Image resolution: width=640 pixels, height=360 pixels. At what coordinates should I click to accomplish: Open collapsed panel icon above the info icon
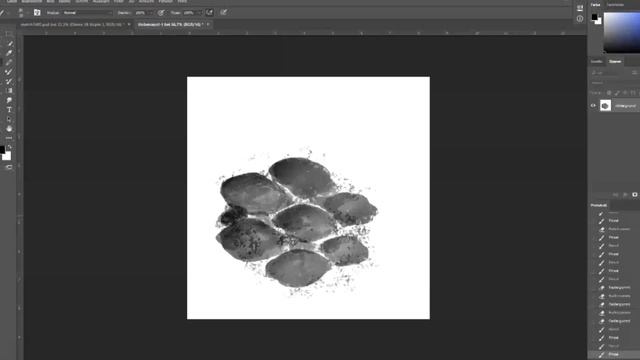pyautogui.click(x=580, y=8)
